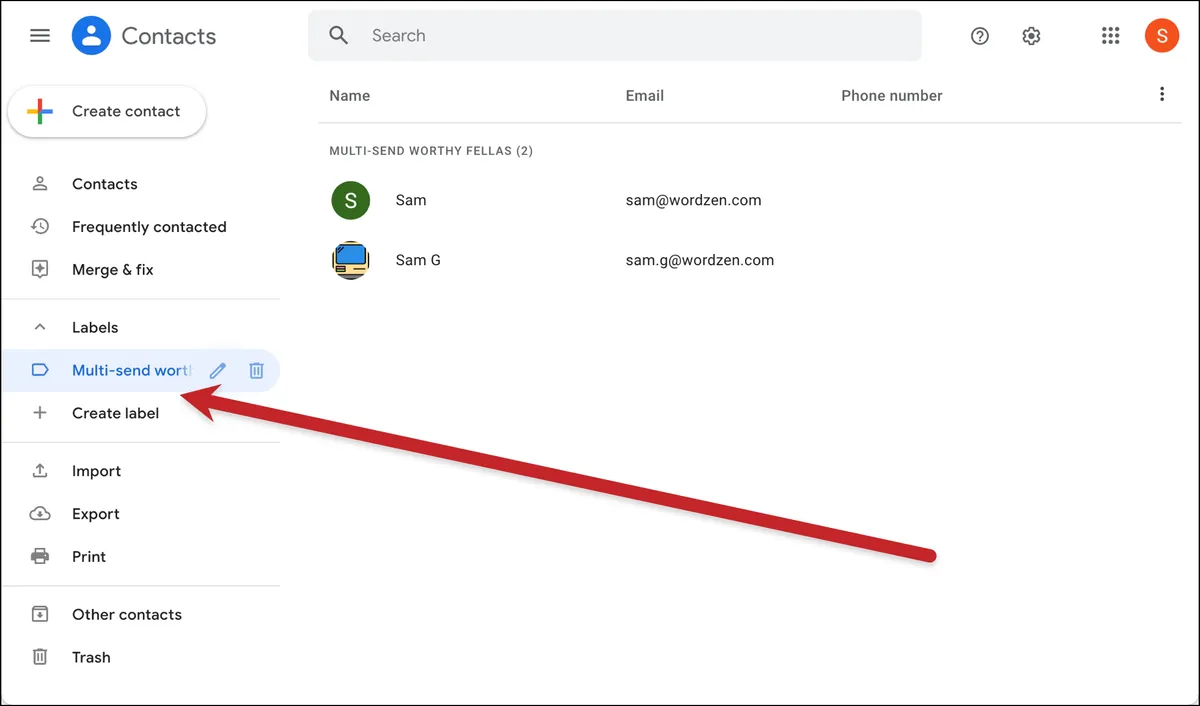The width and height of the screenshot is (1200, 706).
Task: Click the archive icon beside Other contacts
Action: coord(40,614)
